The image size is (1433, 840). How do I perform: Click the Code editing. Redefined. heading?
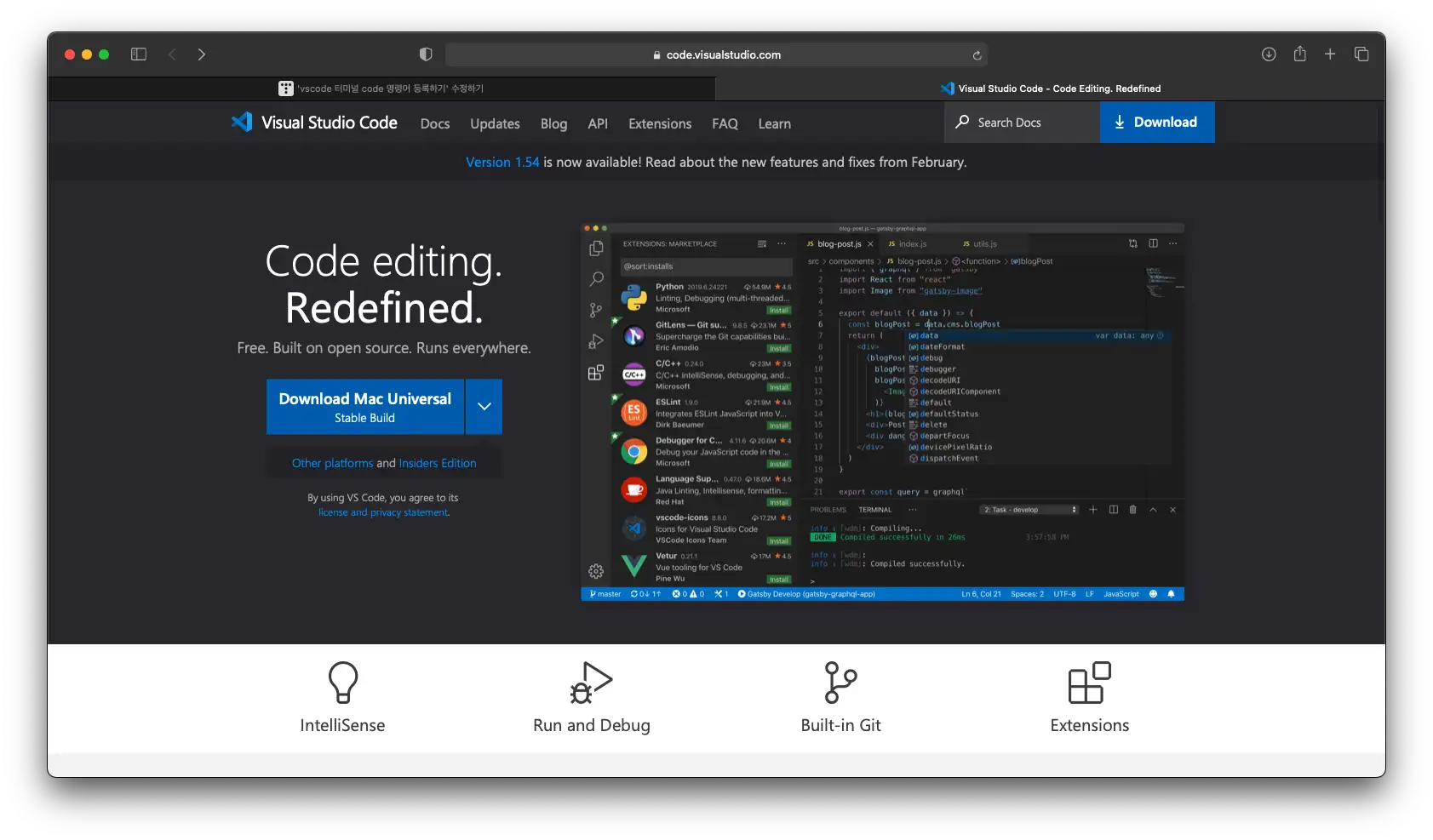tap(384, 284)
